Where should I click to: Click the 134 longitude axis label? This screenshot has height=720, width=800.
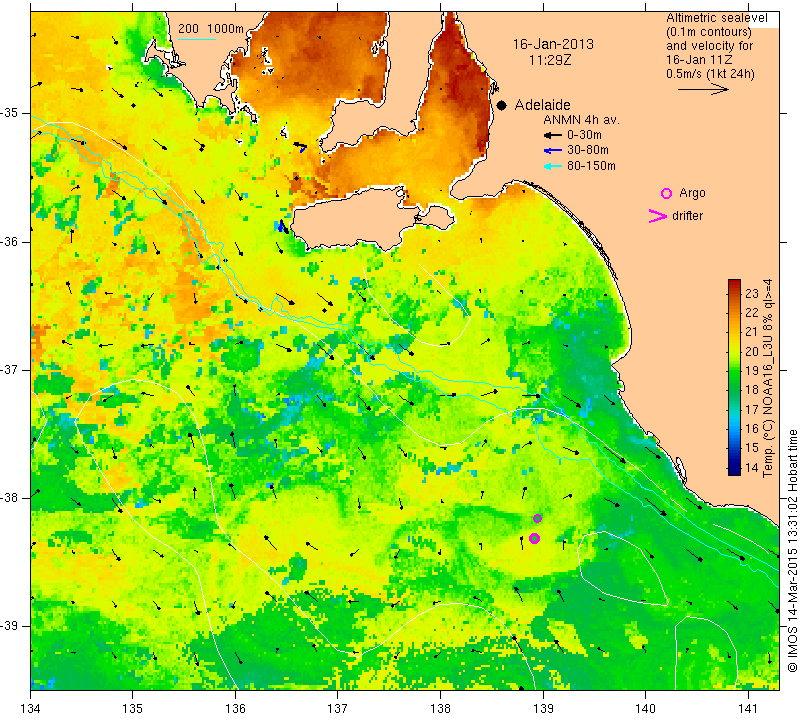(31, 708)
